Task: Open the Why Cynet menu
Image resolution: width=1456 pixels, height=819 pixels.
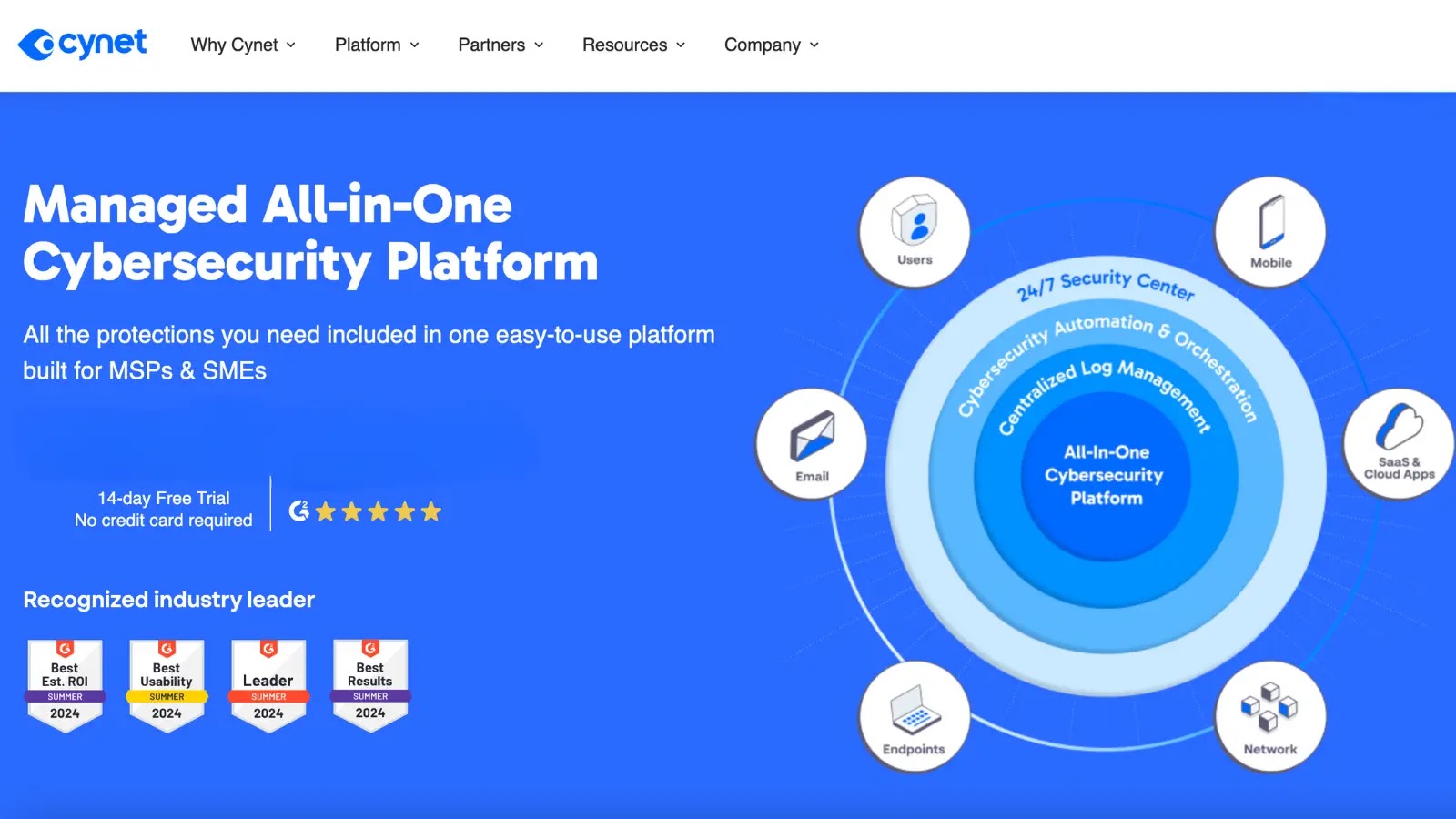Action: tap(243, 45)
